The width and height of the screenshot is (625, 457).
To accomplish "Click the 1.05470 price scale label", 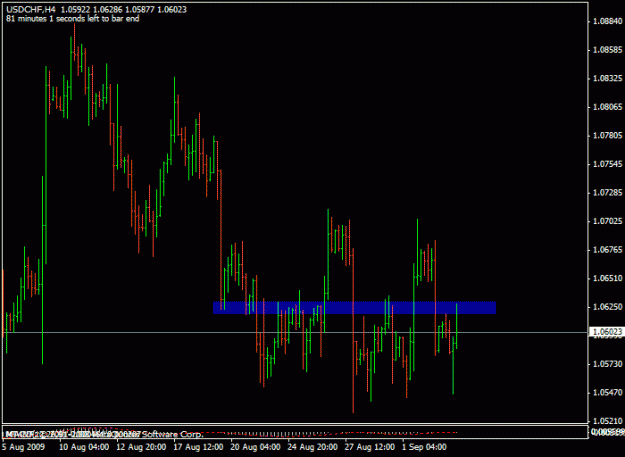I will (607, 392).
